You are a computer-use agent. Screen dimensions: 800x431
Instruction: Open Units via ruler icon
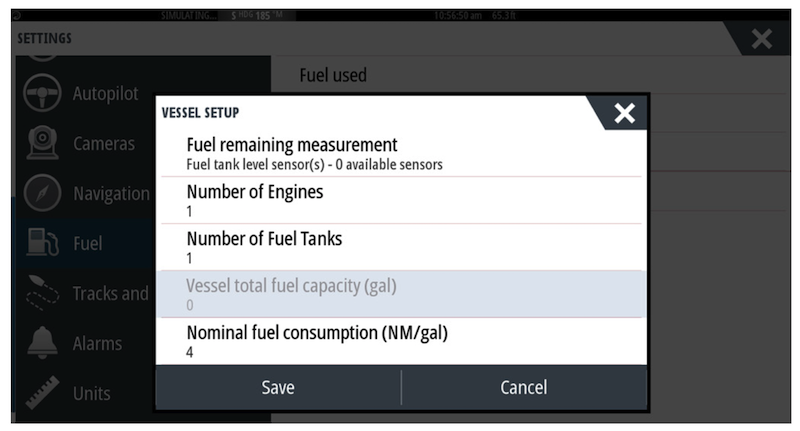click(42, 392)
